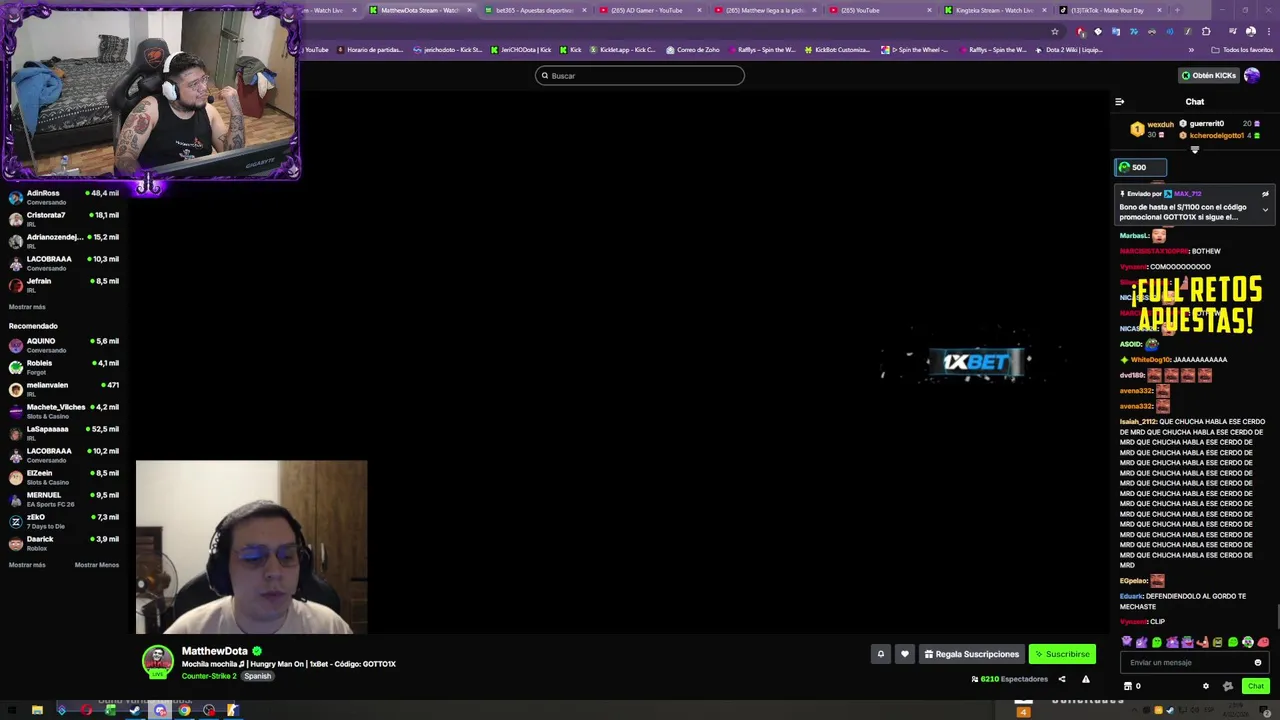Open LACOBRAAA followed channel with 10,3 mil
Viewport: 1280px width, 720px height.
point(64,263)
